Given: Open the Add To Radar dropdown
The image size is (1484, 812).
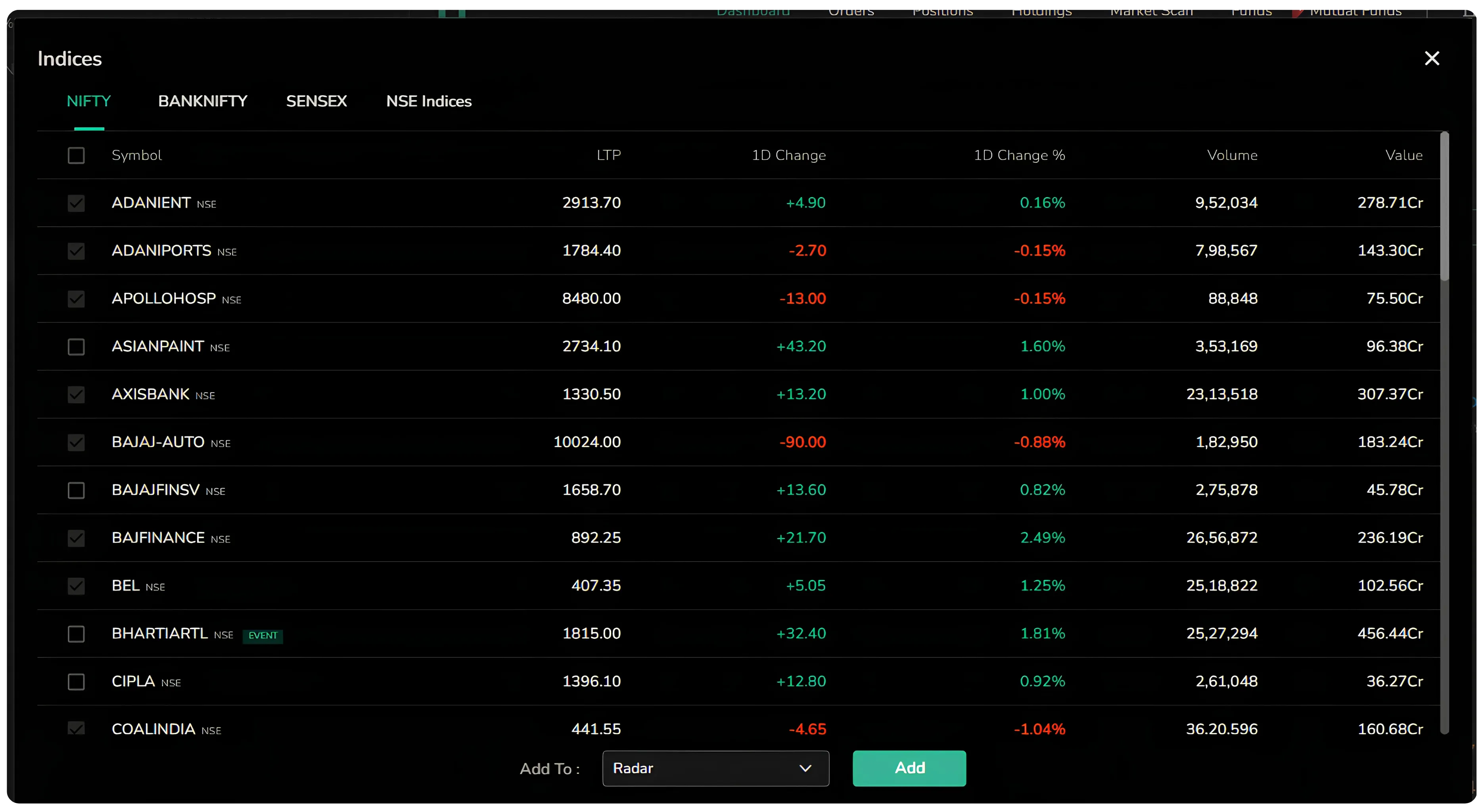Looking at the screenshot, I should coord(715,768).
